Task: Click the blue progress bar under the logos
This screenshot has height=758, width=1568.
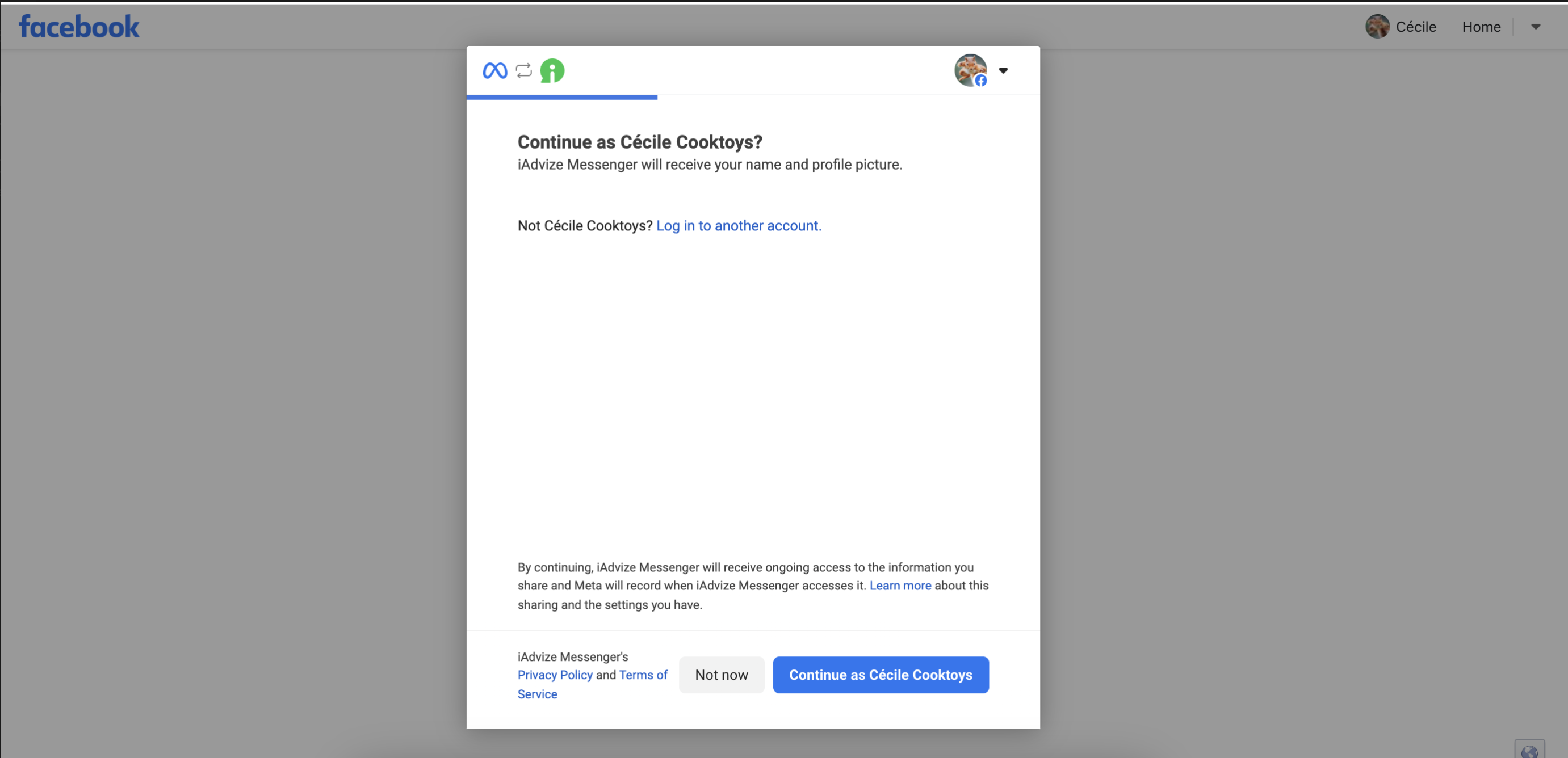Action: click(x=561, y=96)
